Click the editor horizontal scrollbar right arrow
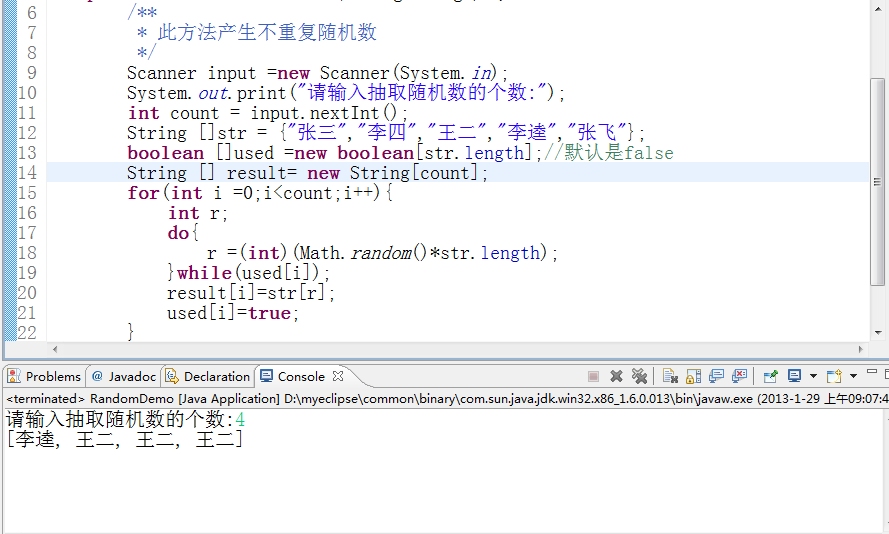Screen dimensions: 889x534 860,349
